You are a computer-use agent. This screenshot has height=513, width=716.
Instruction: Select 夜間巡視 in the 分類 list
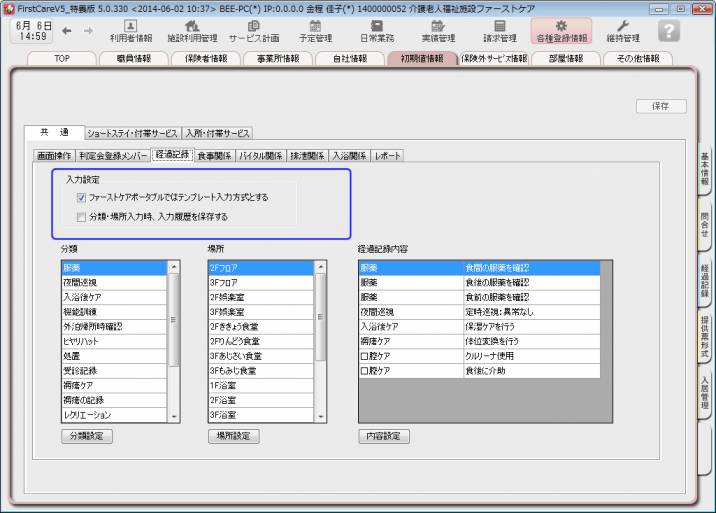(112, 283)
